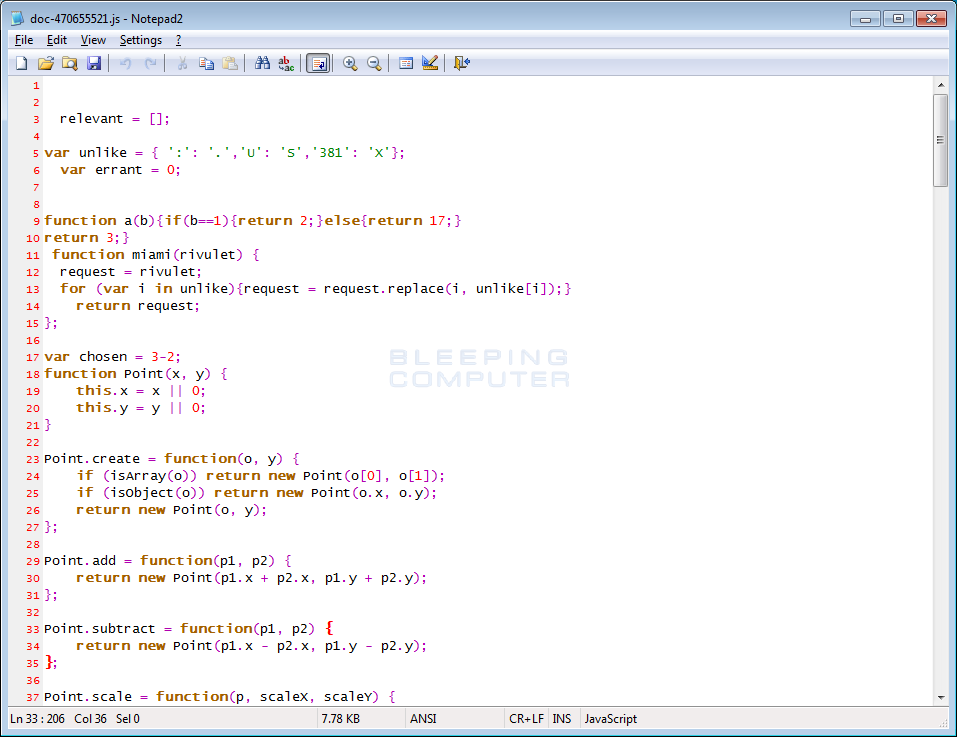
Task: Undo the last edit
Action: point(126,63)
